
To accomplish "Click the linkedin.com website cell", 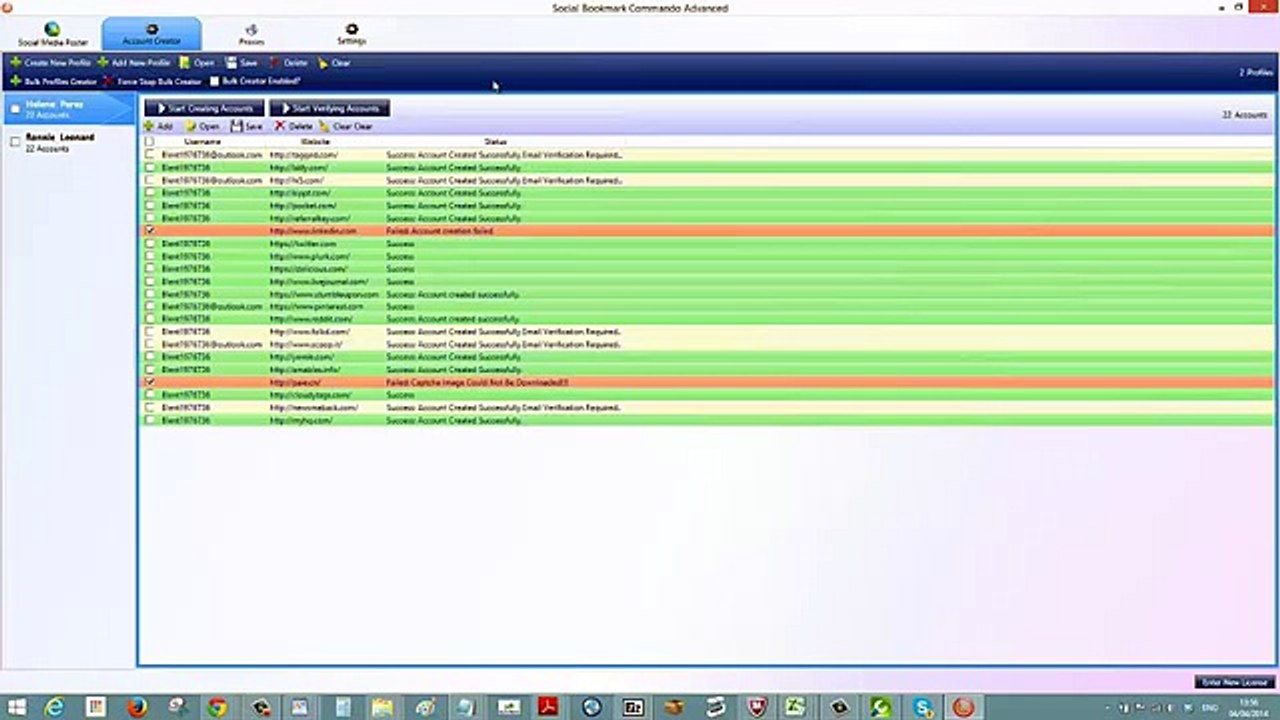I will (x=312, y=231).
